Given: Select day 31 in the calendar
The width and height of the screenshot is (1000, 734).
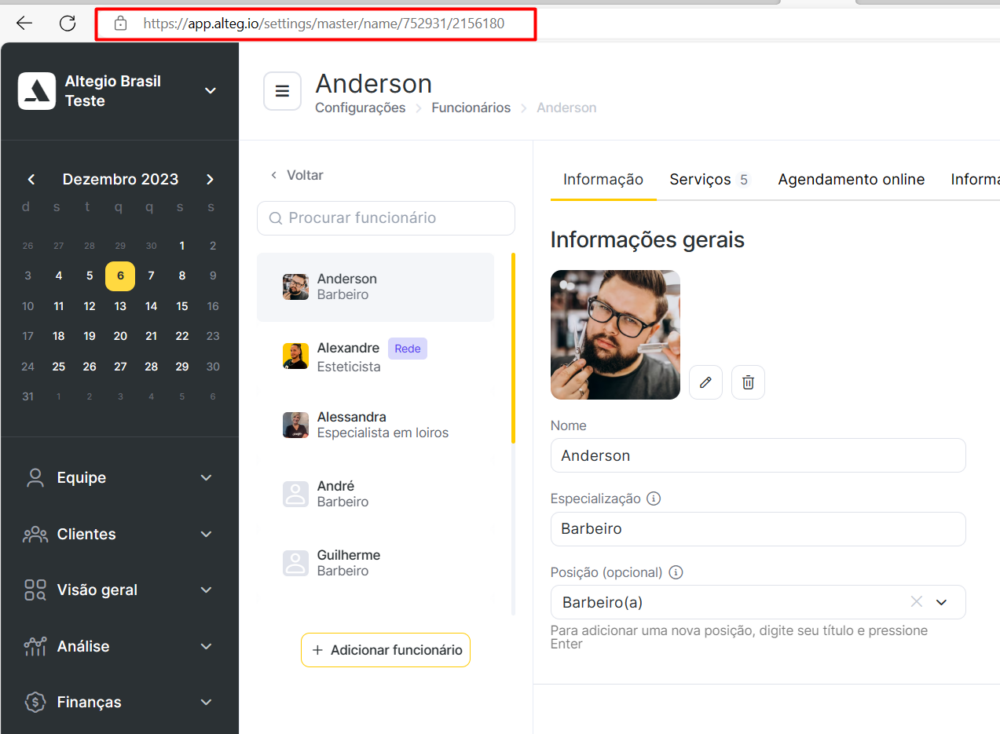Looking at the screenshot, I should pyautogui.click(x=28, y=397).
